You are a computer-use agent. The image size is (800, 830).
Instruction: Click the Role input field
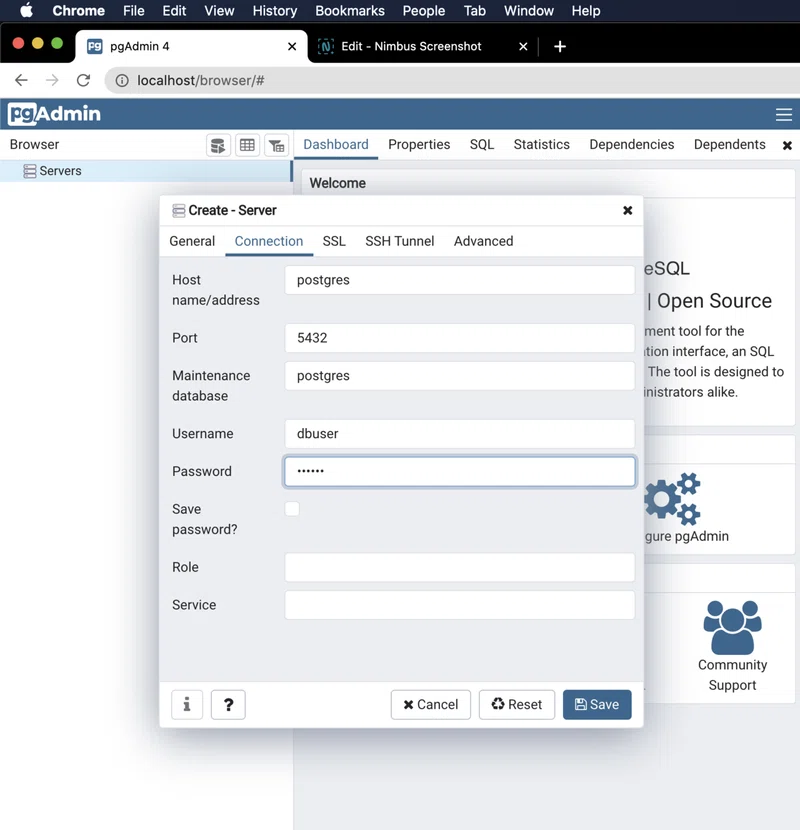pos(460,567)
